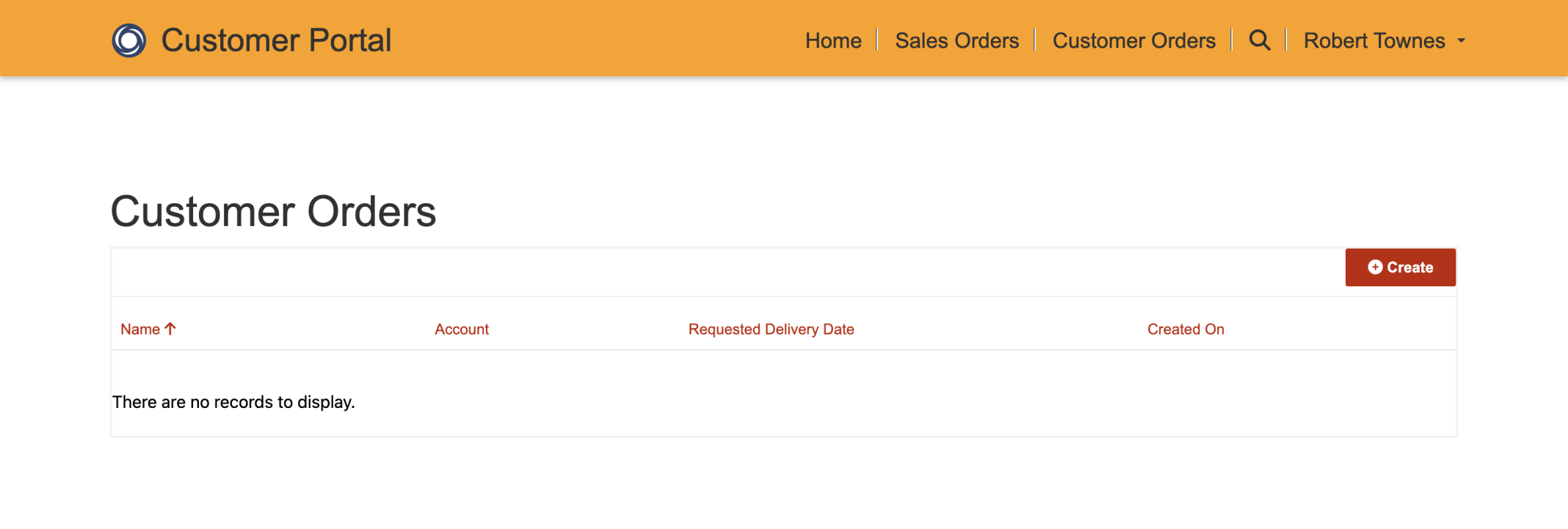Click the Customer Portal logo icon
The width and height of the screenshot is (1568, 529).
pos(129,40)
